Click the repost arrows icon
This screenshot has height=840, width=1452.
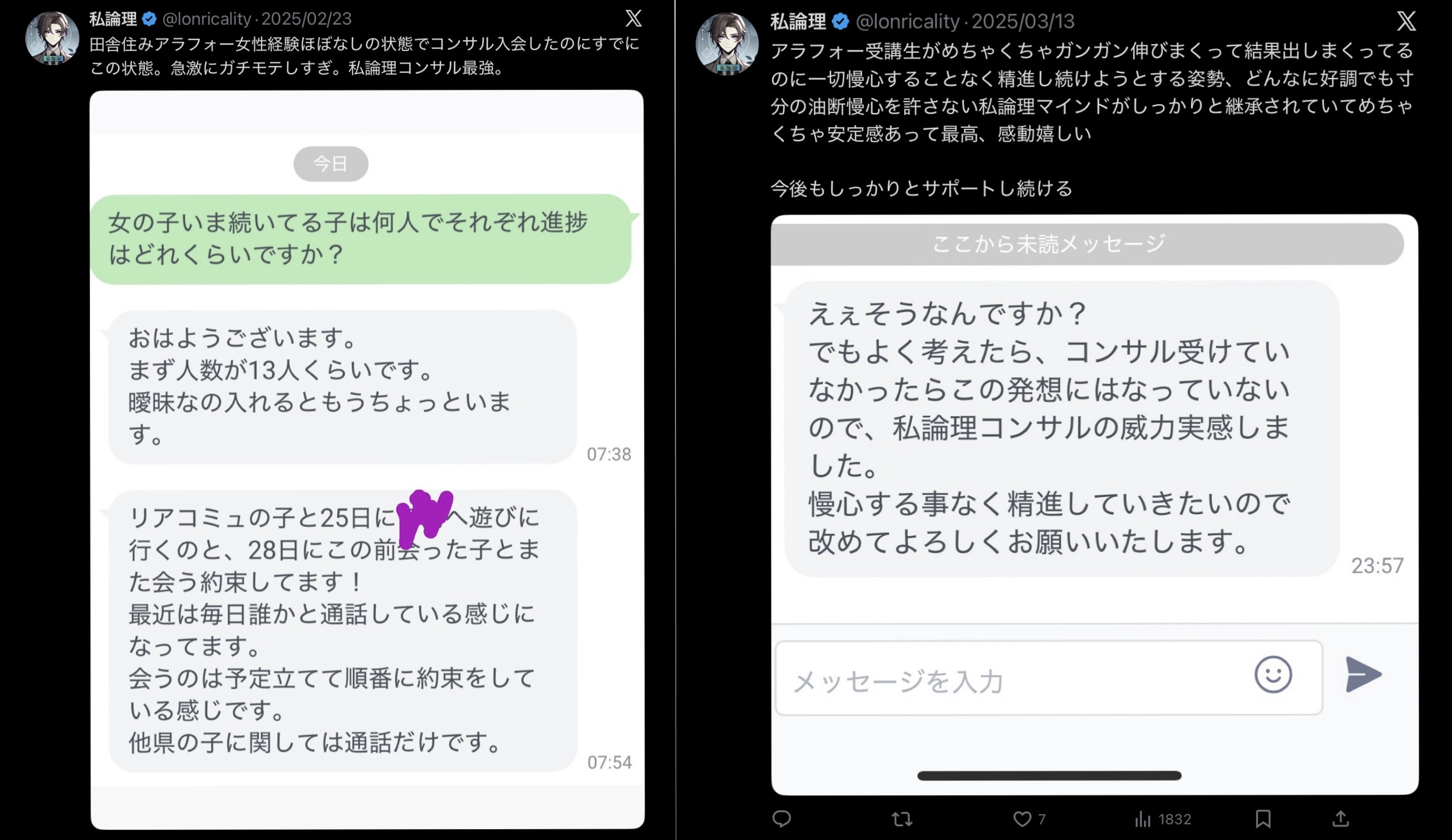pos(901,819)
